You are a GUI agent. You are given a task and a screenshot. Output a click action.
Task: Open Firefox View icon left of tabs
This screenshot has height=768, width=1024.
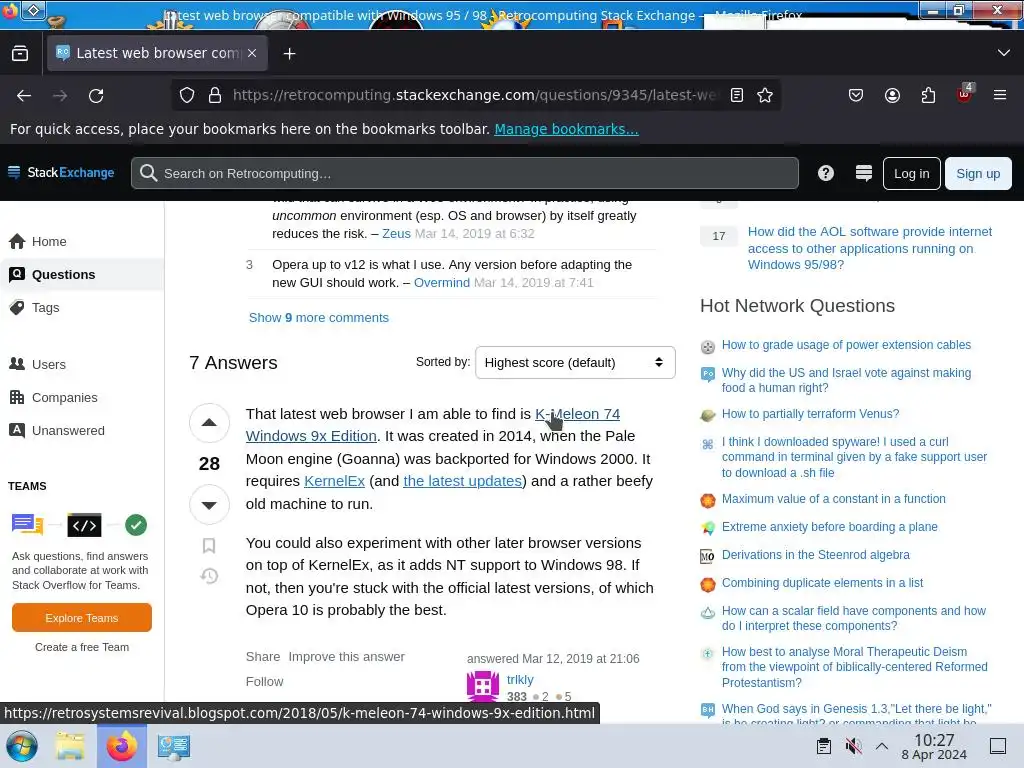pos(20,54)
